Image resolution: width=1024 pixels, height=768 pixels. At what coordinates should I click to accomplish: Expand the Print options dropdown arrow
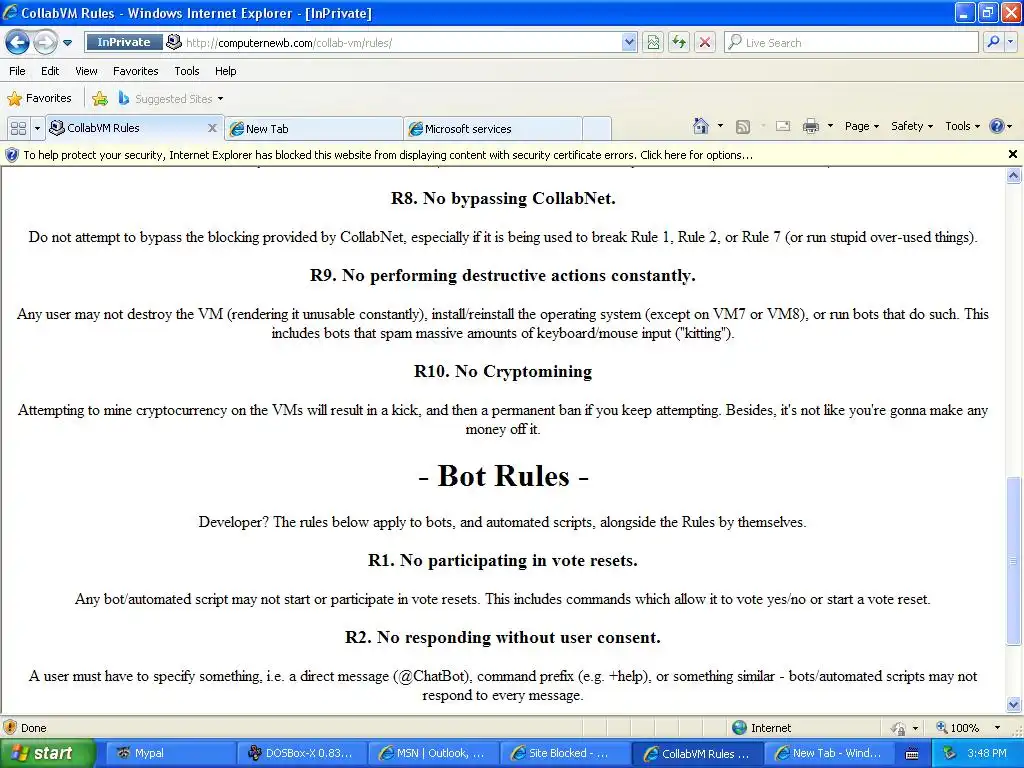point(830,126)
